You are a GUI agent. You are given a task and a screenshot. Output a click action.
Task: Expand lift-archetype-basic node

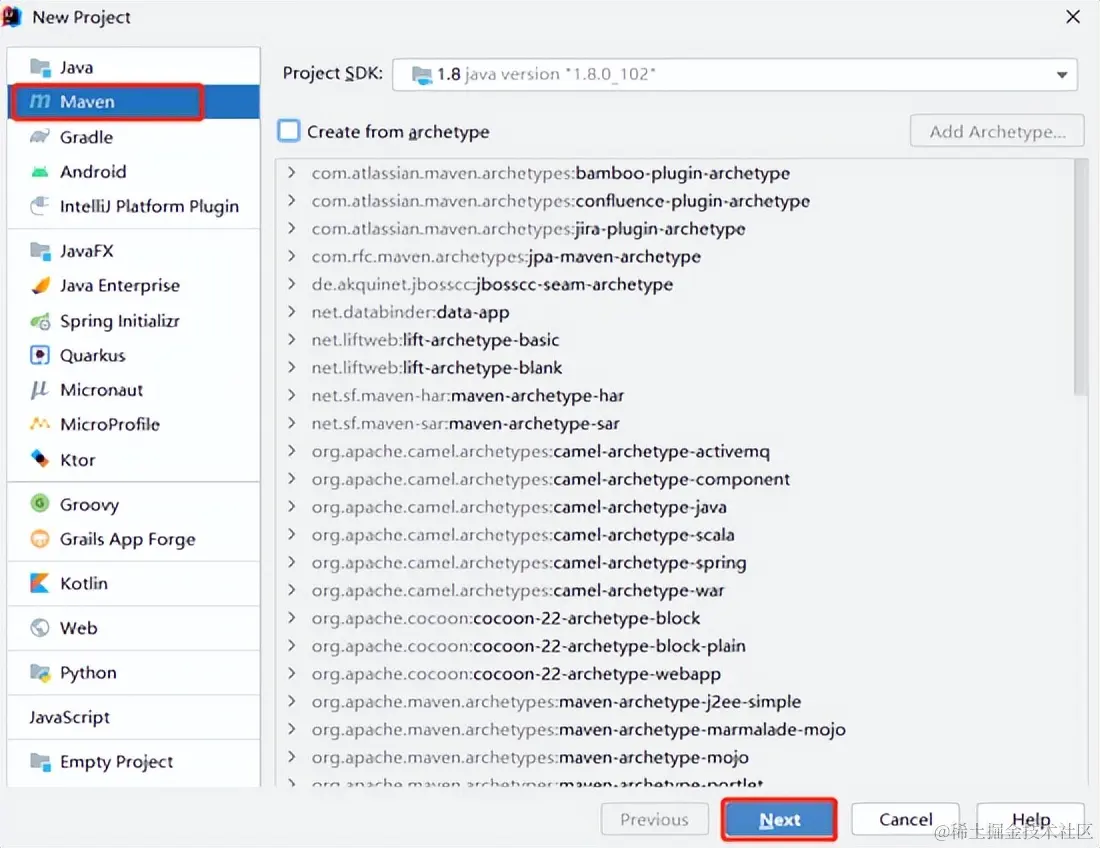pyautogui.click(x=292, y=339)
